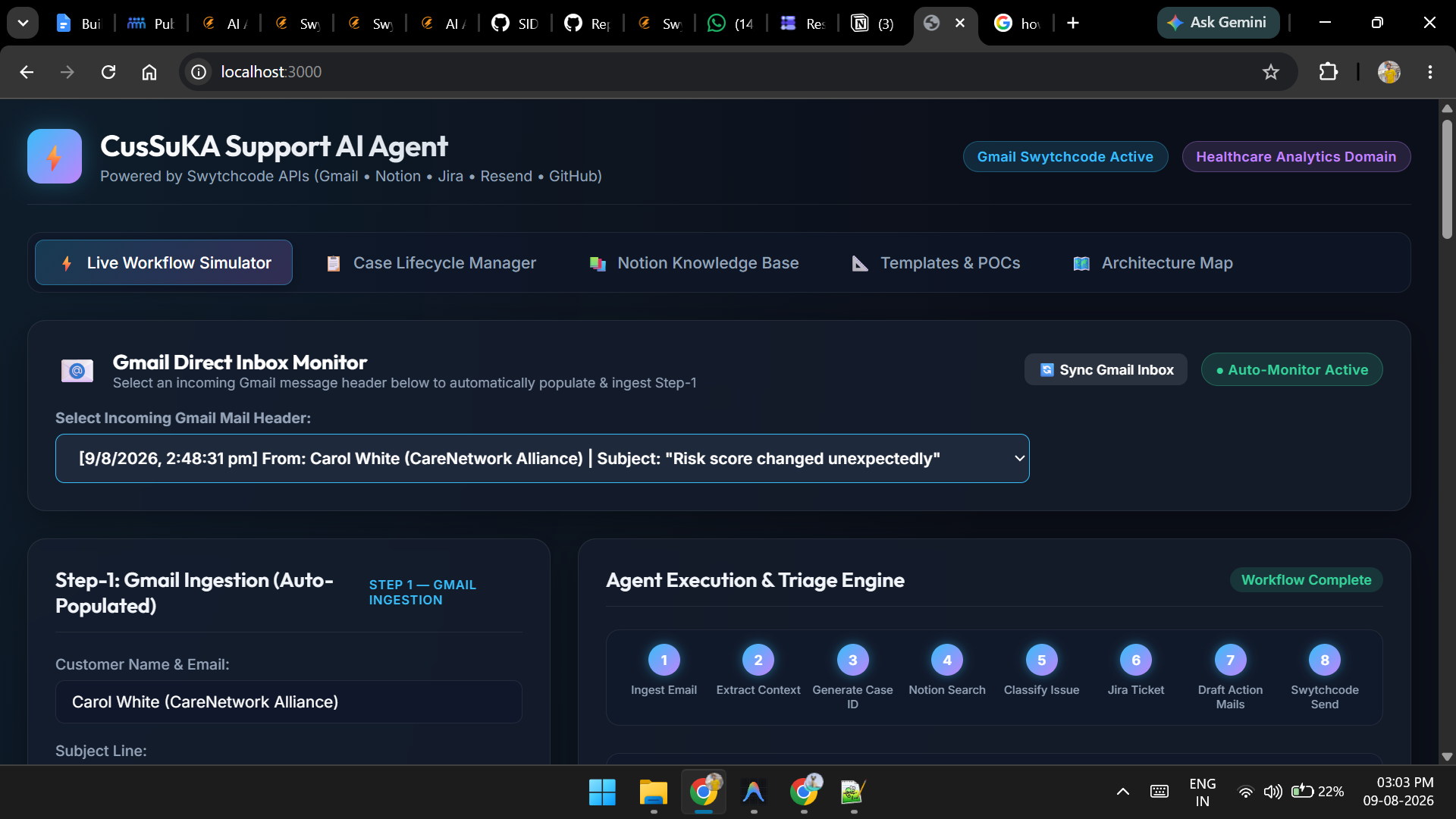The height and width of the screenshot is (819, 1456).
Task: Click the page vertical scrollbar thumb
Action: pyautogui.click(x=1447, y=179)
